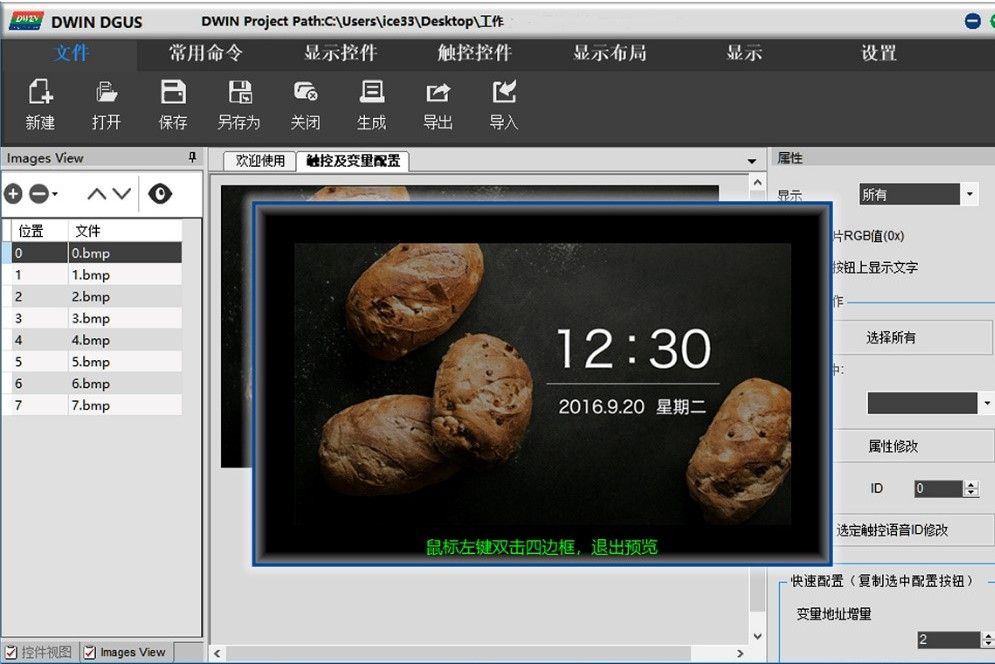Toggle the 控件视图 checkbox

point(11,652)
